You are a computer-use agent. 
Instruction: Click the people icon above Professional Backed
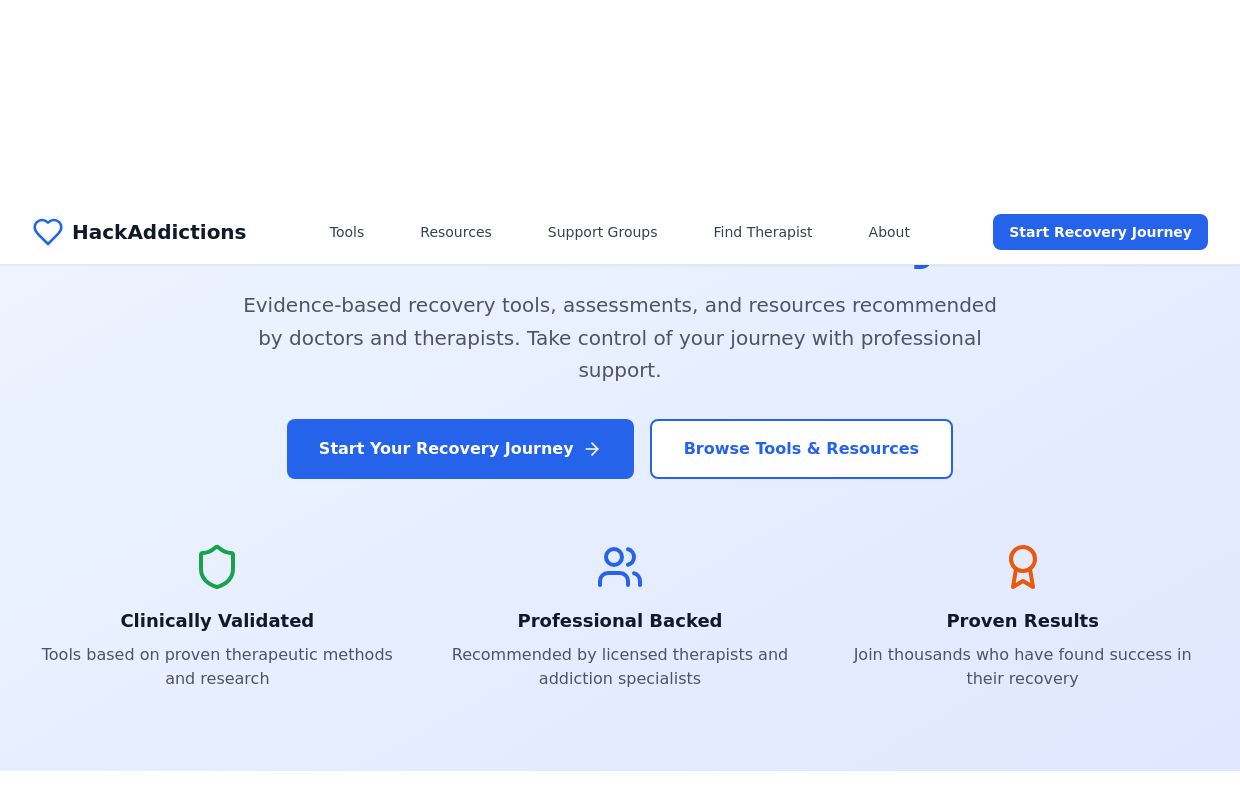[620, 567]
